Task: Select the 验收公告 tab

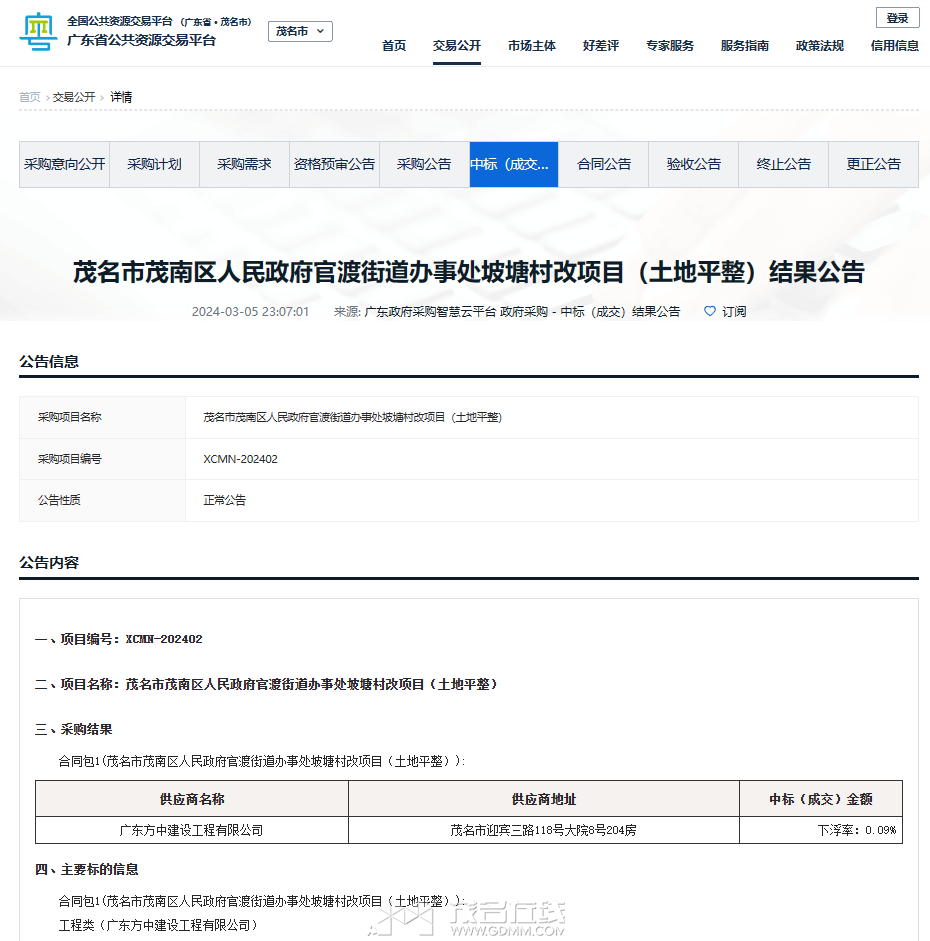Action: tap(694, 164)
